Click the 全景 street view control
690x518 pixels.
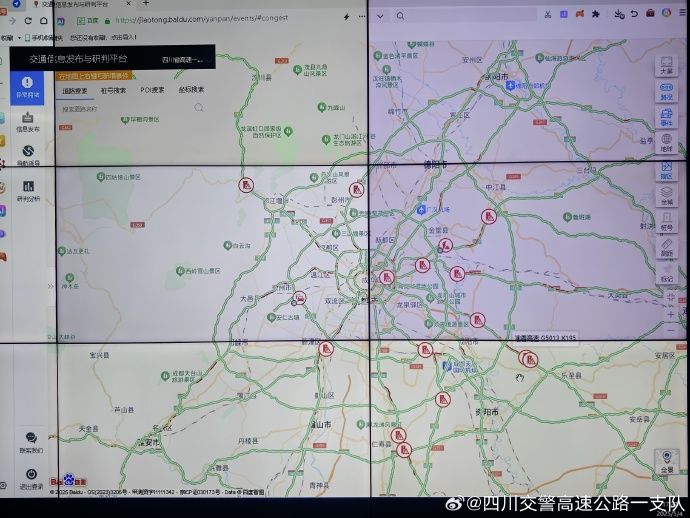666,462
